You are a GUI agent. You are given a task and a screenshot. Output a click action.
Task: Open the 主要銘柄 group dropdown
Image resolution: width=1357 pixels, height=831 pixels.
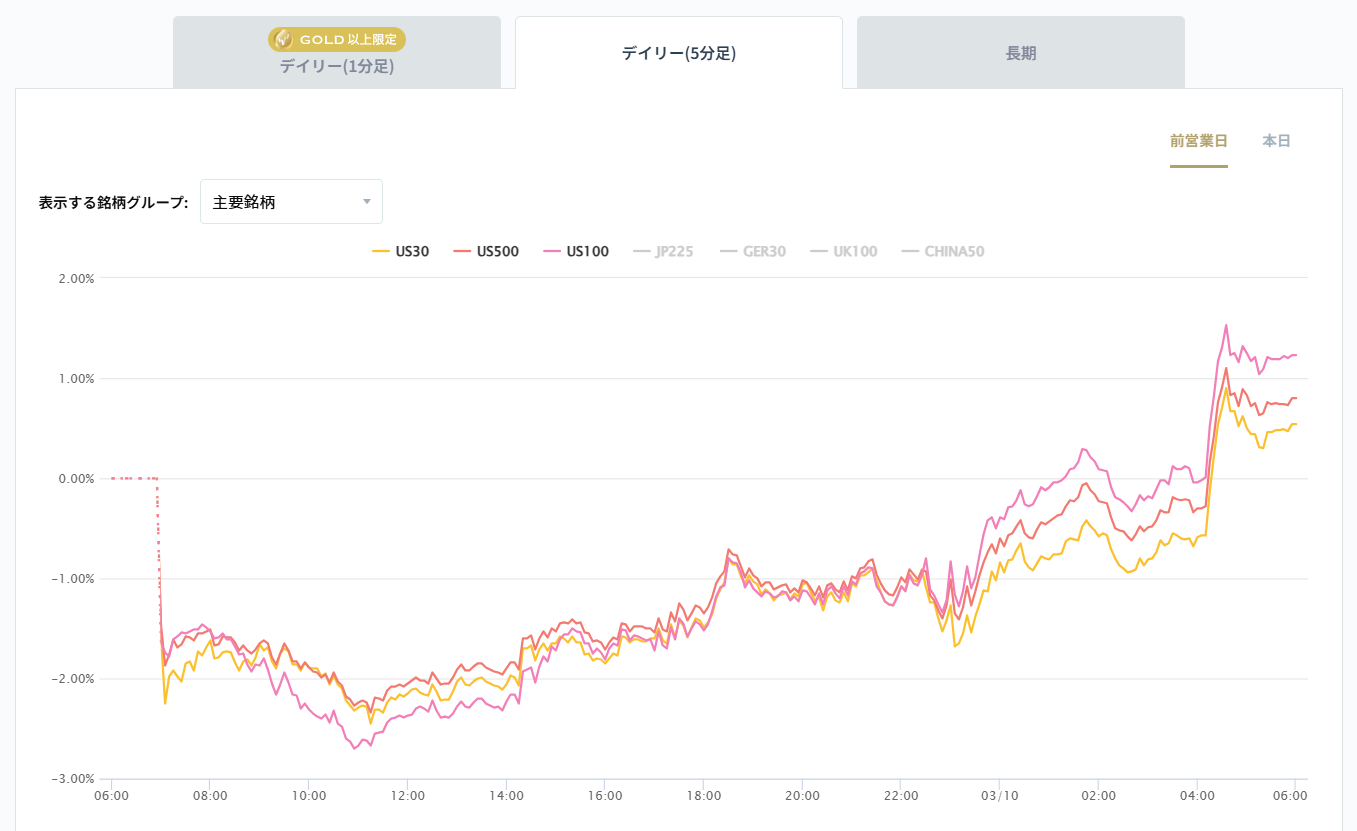click(x=291, y=202)
